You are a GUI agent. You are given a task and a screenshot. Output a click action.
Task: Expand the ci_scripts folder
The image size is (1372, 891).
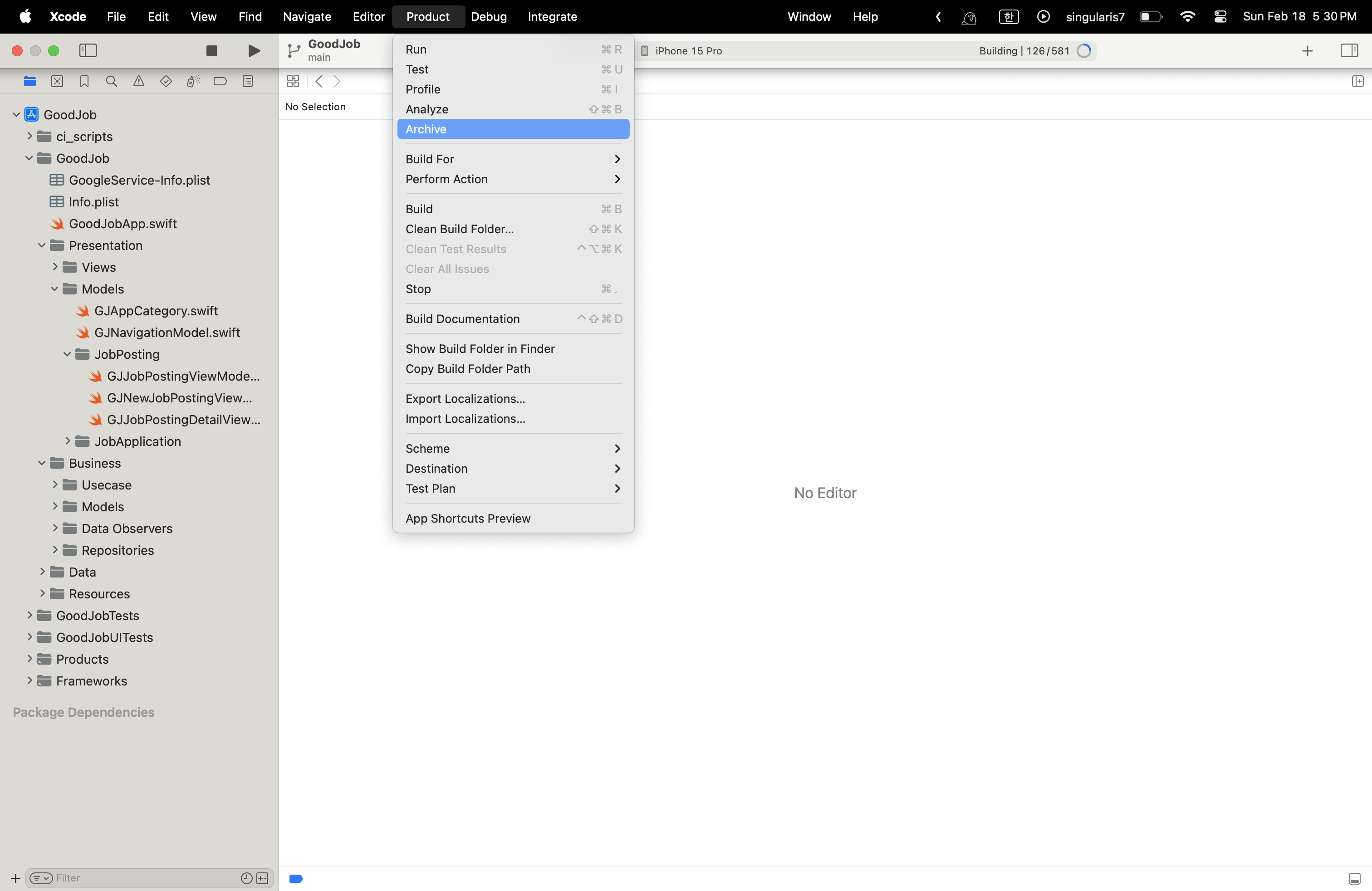(29, 137)
